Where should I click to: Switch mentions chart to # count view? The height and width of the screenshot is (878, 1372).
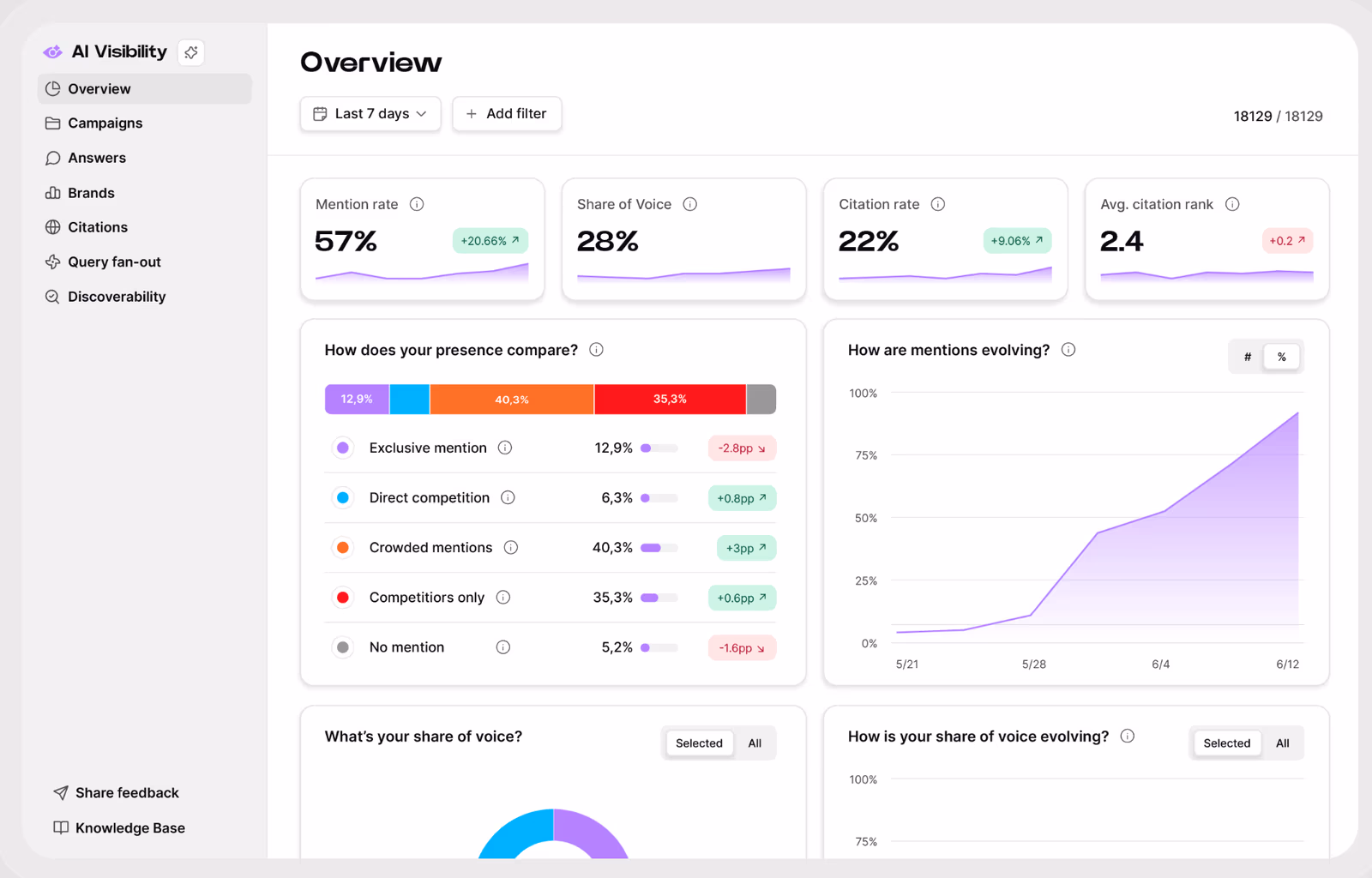[x=1248, y=357]
